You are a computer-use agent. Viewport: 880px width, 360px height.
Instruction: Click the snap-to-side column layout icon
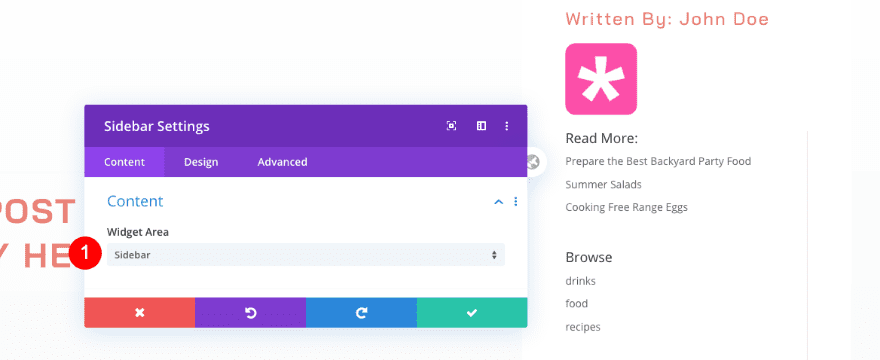tap(481, 126)
